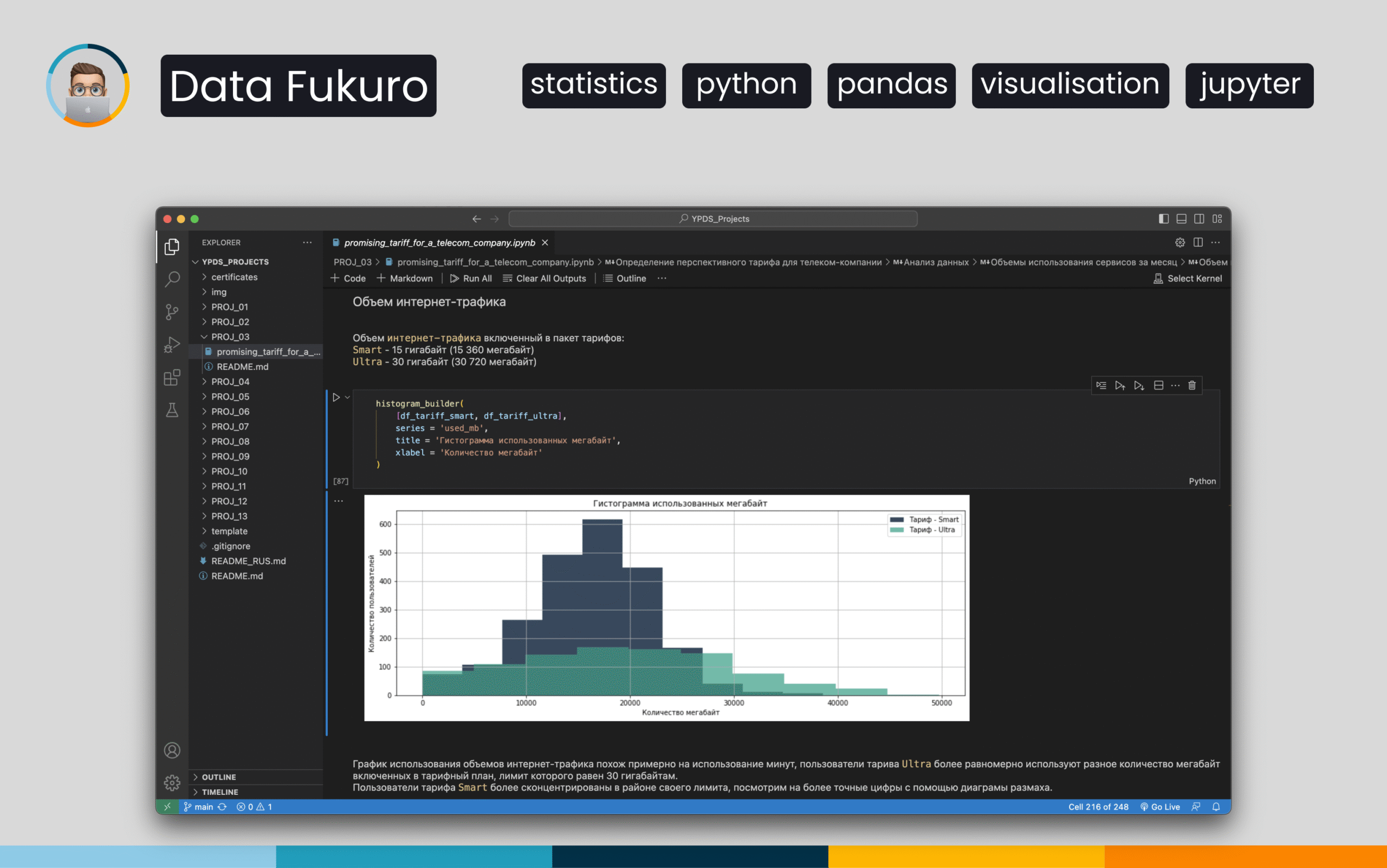This screenshot has height=868, width=1387.
Task: Click the notifications bell in status bar
Action: tap(1216, 807)
